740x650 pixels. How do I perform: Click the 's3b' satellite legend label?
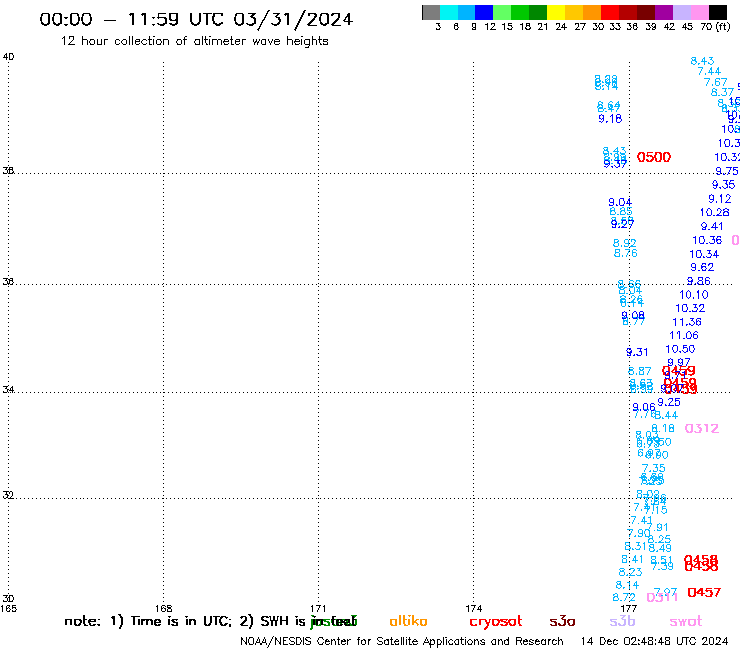click(622, 621)
